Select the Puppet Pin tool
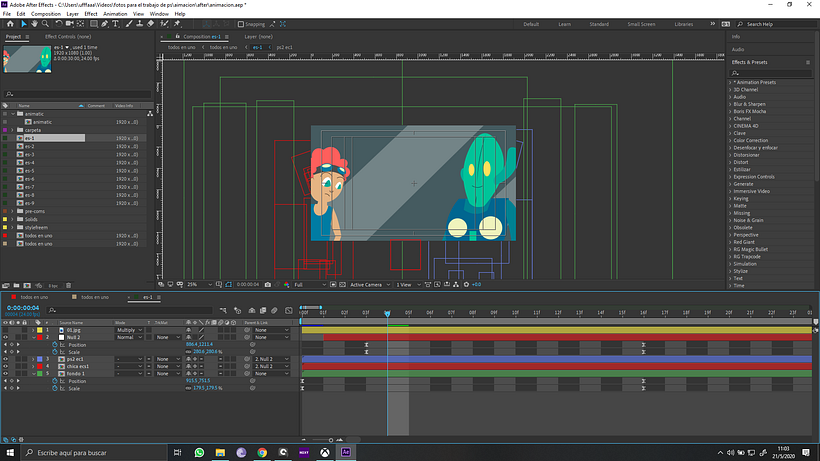820x461 pixels. (177, 24)
